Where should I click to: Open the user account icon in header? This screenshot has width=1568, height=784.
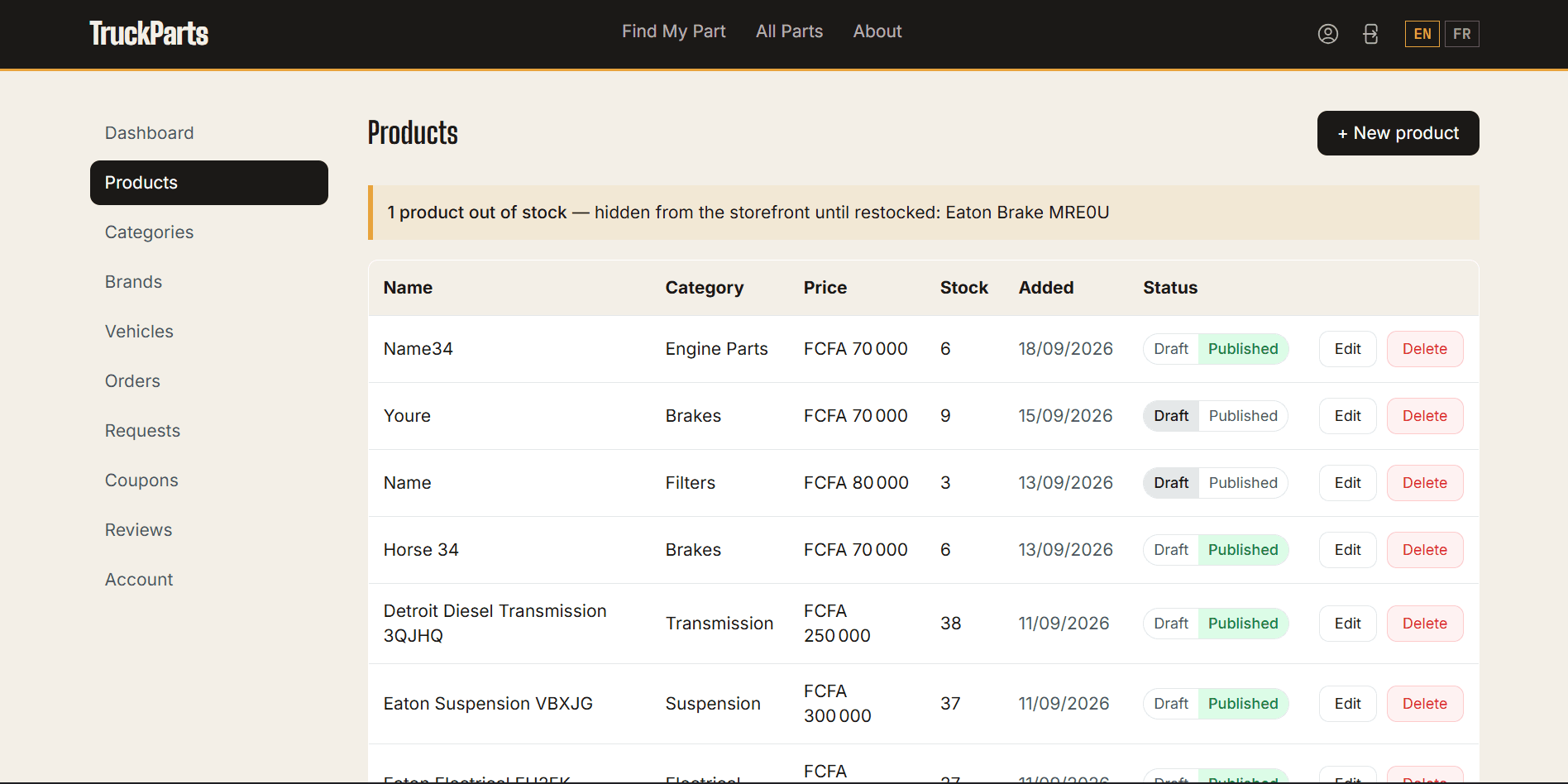pyautogui.click(x=1327, y=34)
